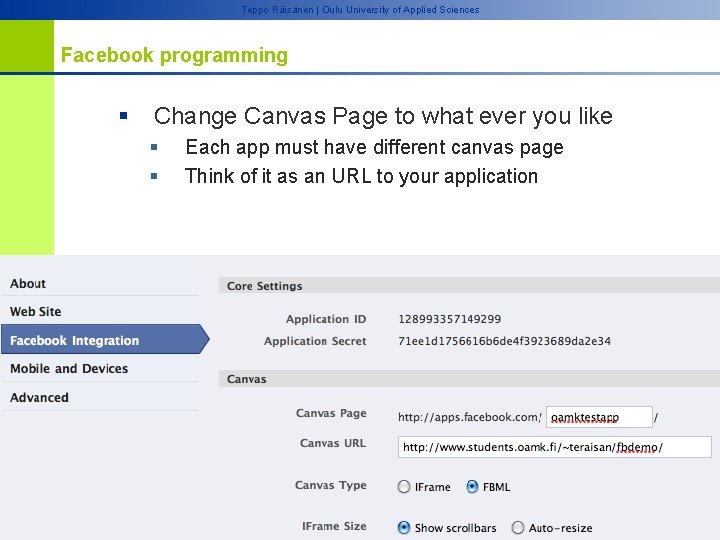Click the 'Each app must have' bullet
The image size is (720, 540).
pos(374,147)
